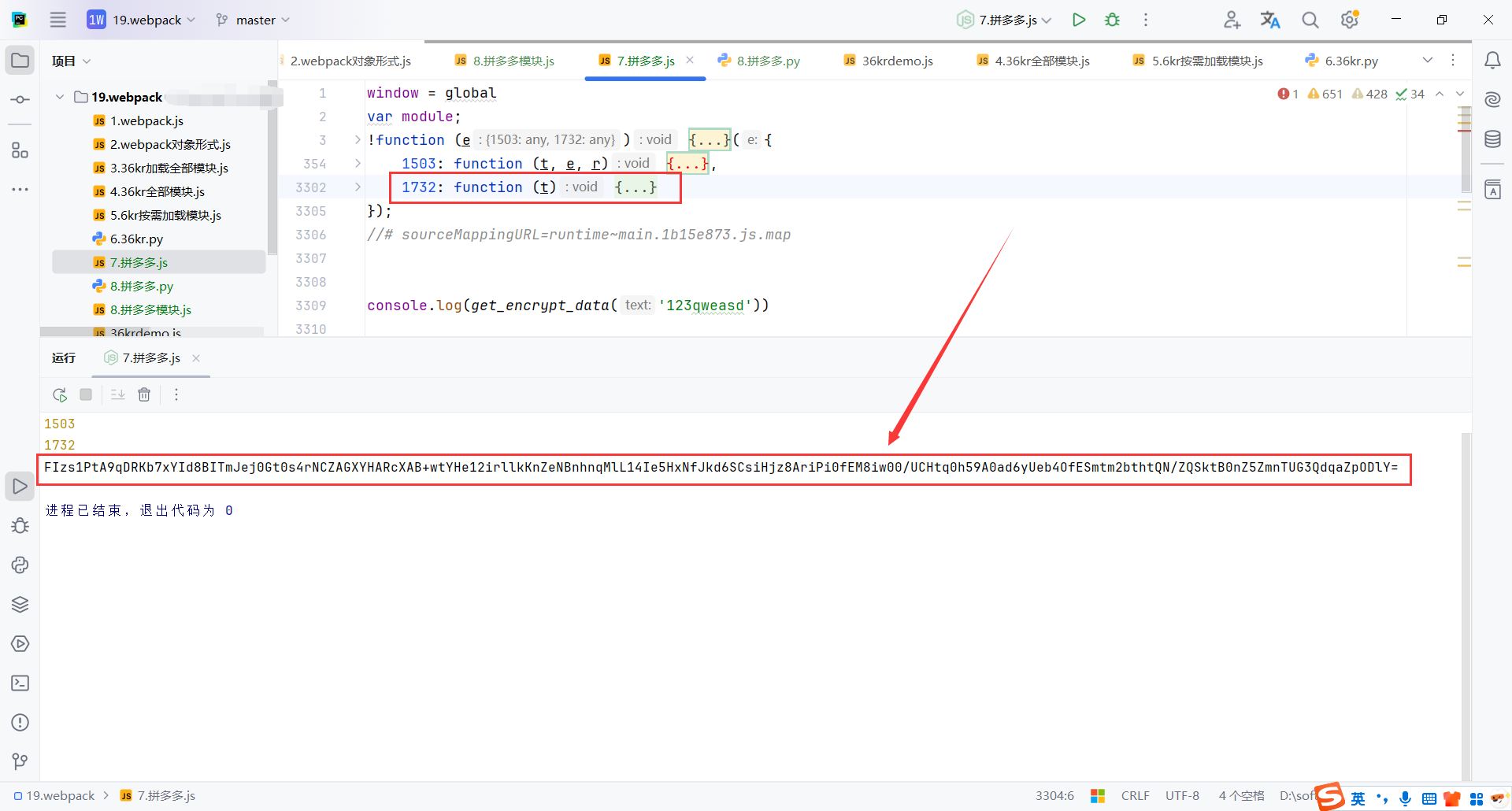Screen dimensions: 1512x811
Task: Rerun 7.拼多多.js in the run panel
Action: pos(59,394)
